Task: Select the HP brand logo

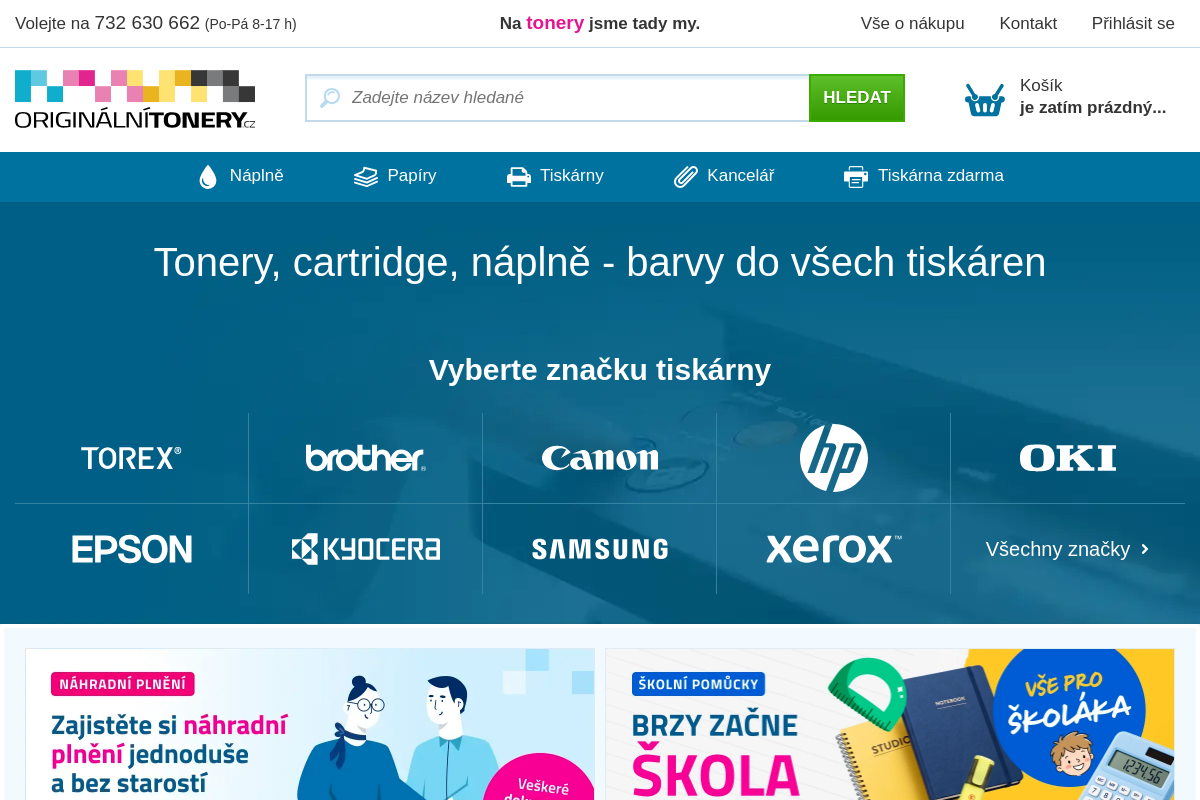Action: (x=834, y=458)
